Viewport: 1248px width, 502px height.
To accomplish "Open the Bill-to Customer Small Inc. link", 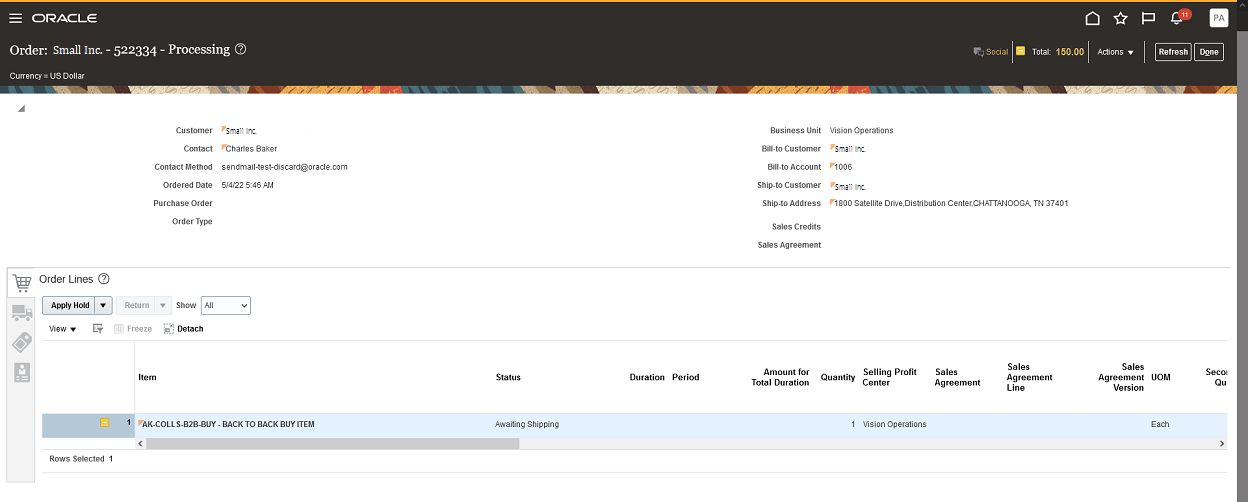I will pyautogui.click(x=850, y=149).
